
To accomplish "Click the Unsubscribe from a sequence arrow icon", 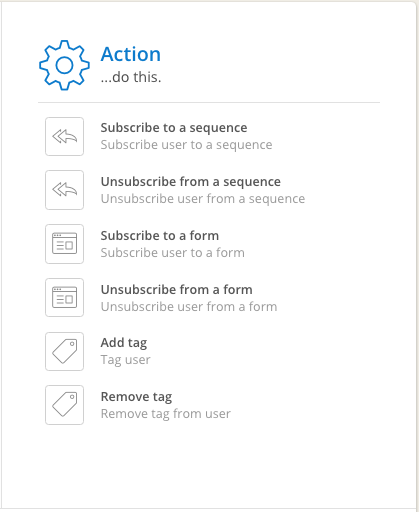I will point(64,190).
